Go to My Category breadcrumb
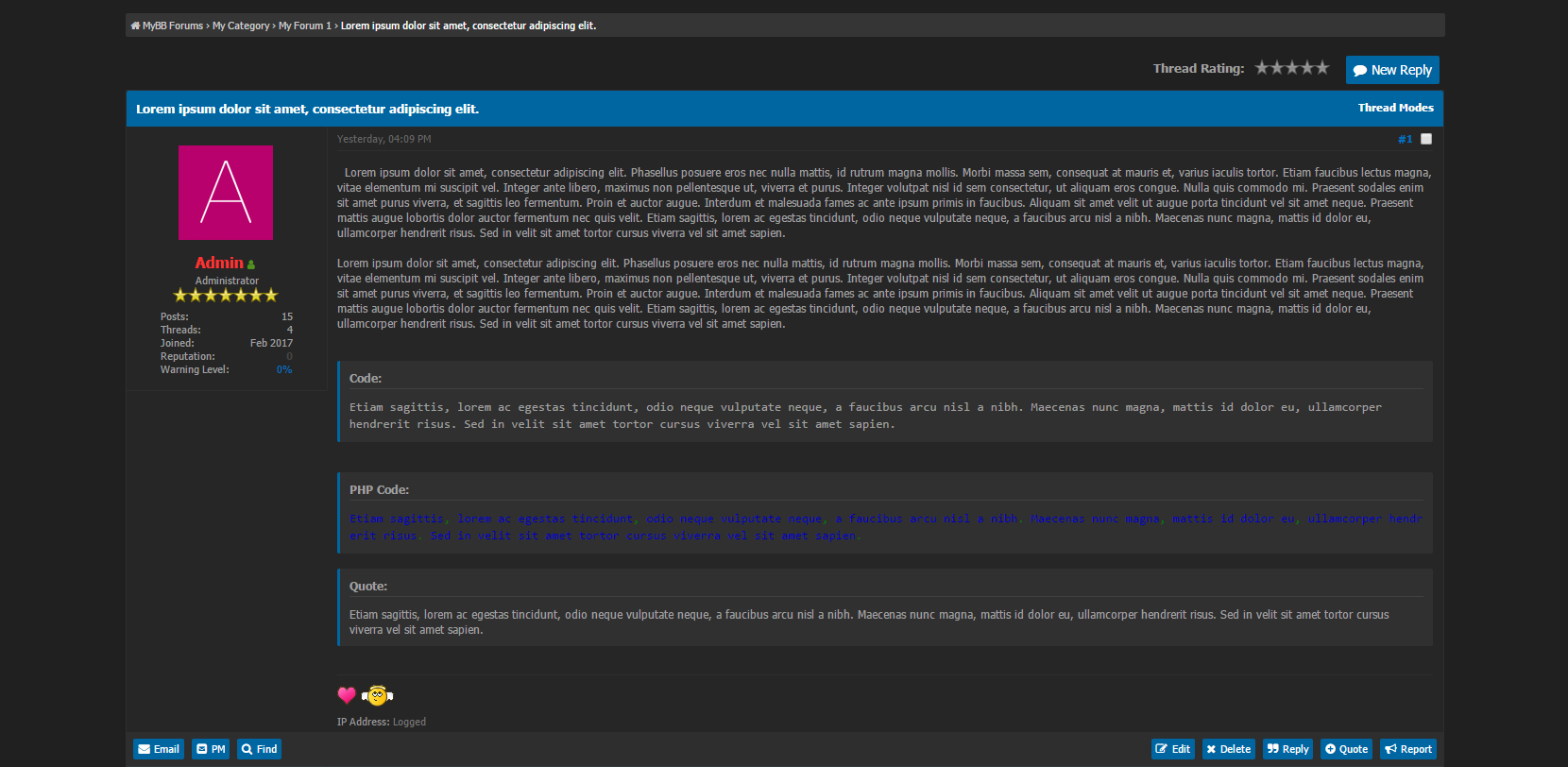This screenshot has height=767, width=1568. coord(241,26)
